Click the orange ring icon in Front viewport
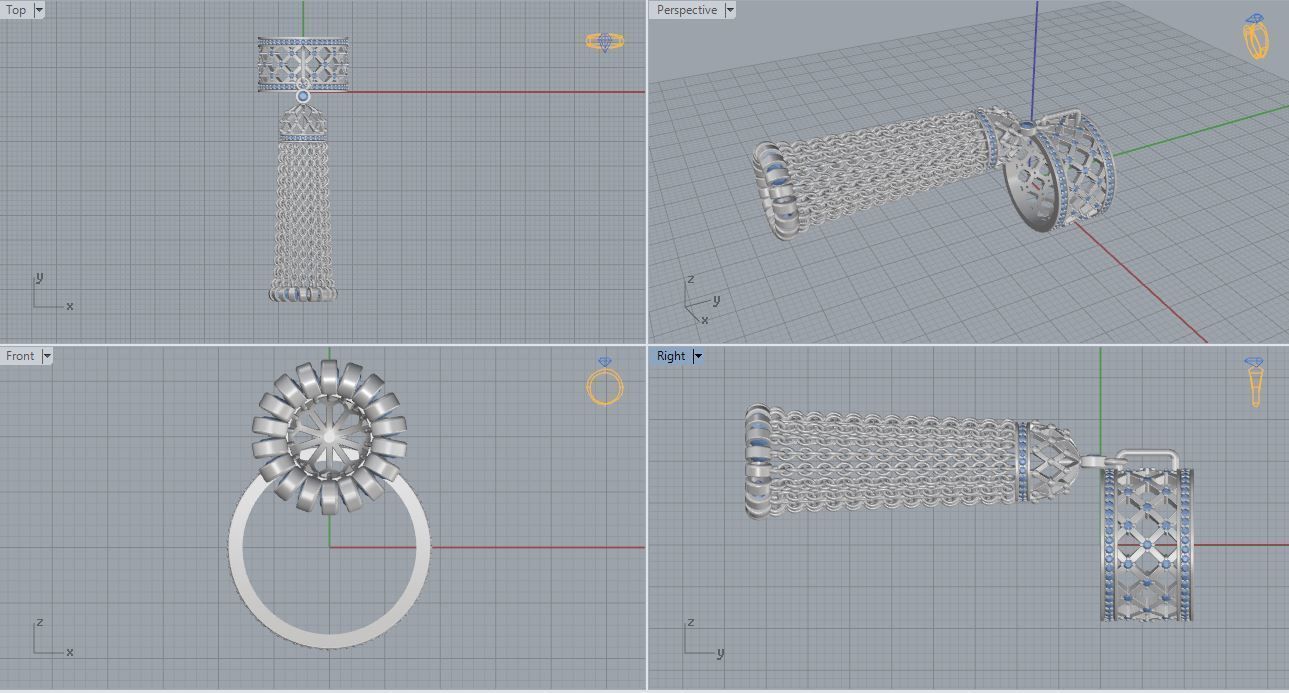The width and height of the screenshot is (1289, 693). (605, 381)
